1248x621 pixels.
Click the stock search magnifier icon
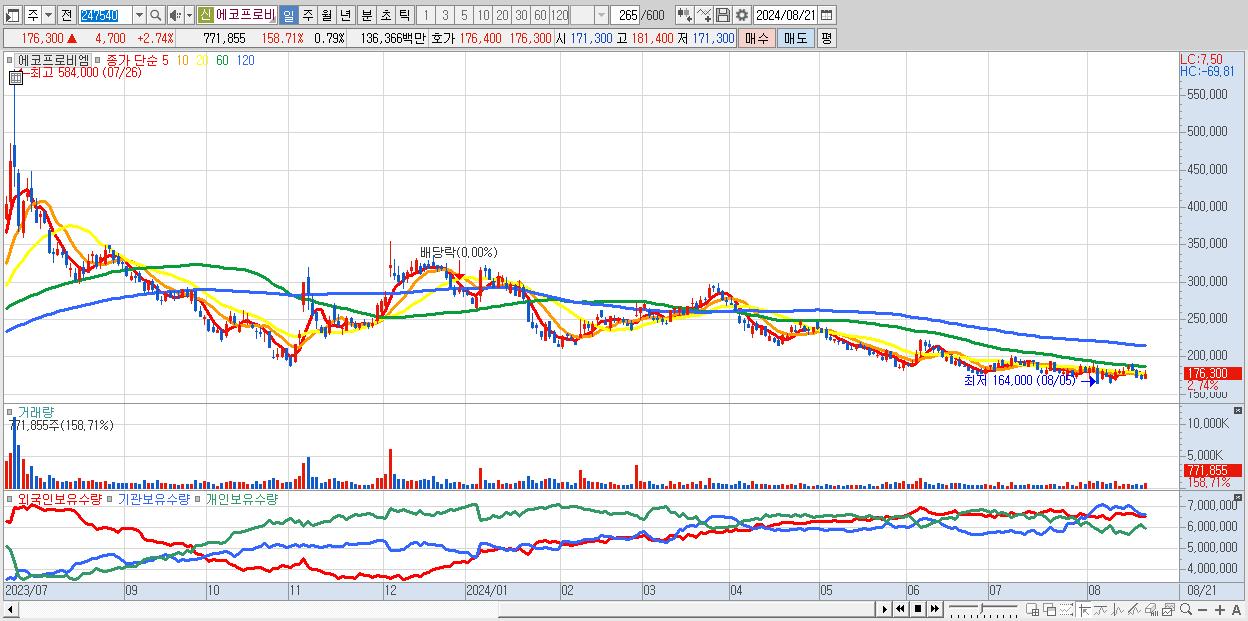[155, 15]
